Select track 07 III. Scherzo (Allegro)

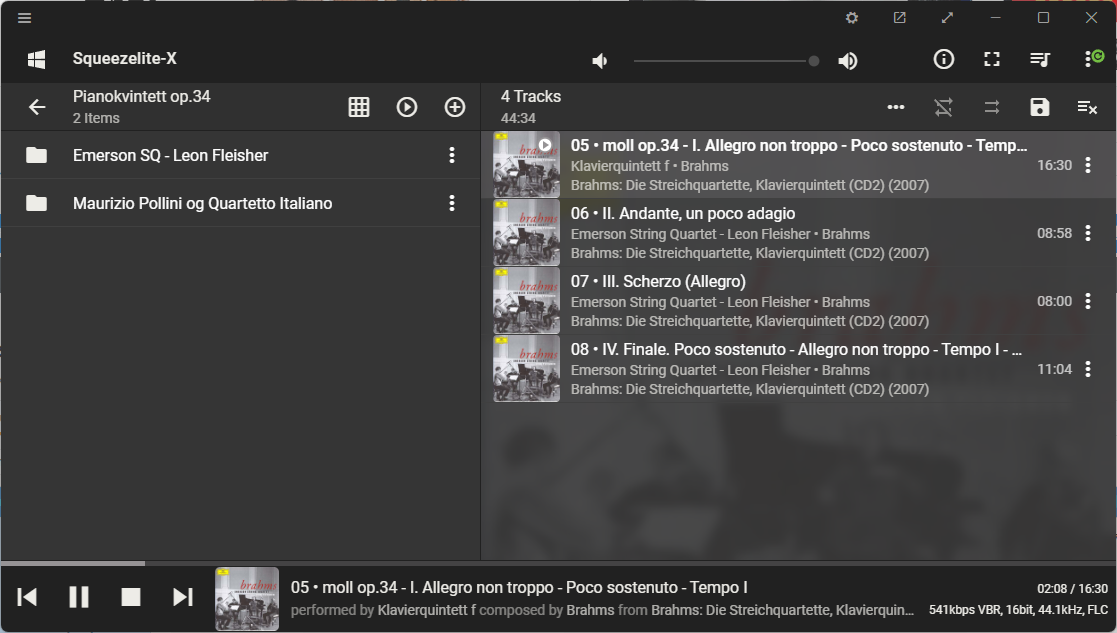[658, 281]
